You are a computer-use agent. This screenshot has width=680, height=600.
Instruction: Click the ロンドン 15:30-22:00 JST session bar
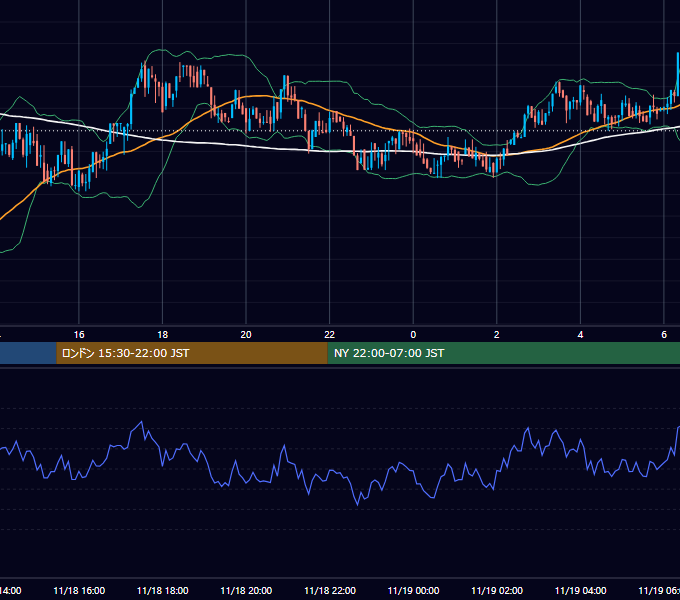point(192,353)
